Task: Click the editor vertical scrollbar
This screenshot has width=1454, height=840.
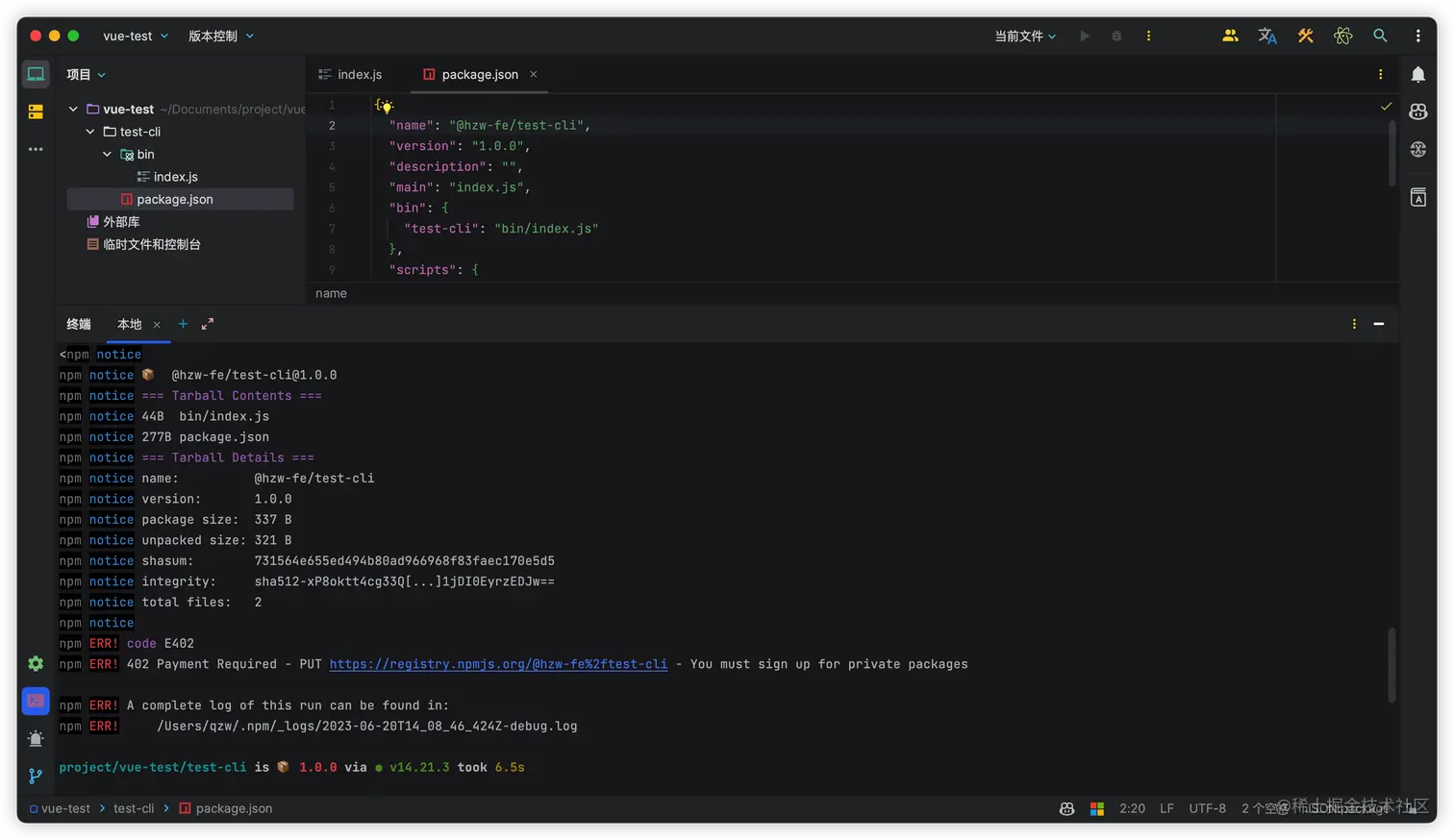Action: [x=1391, y=153]
